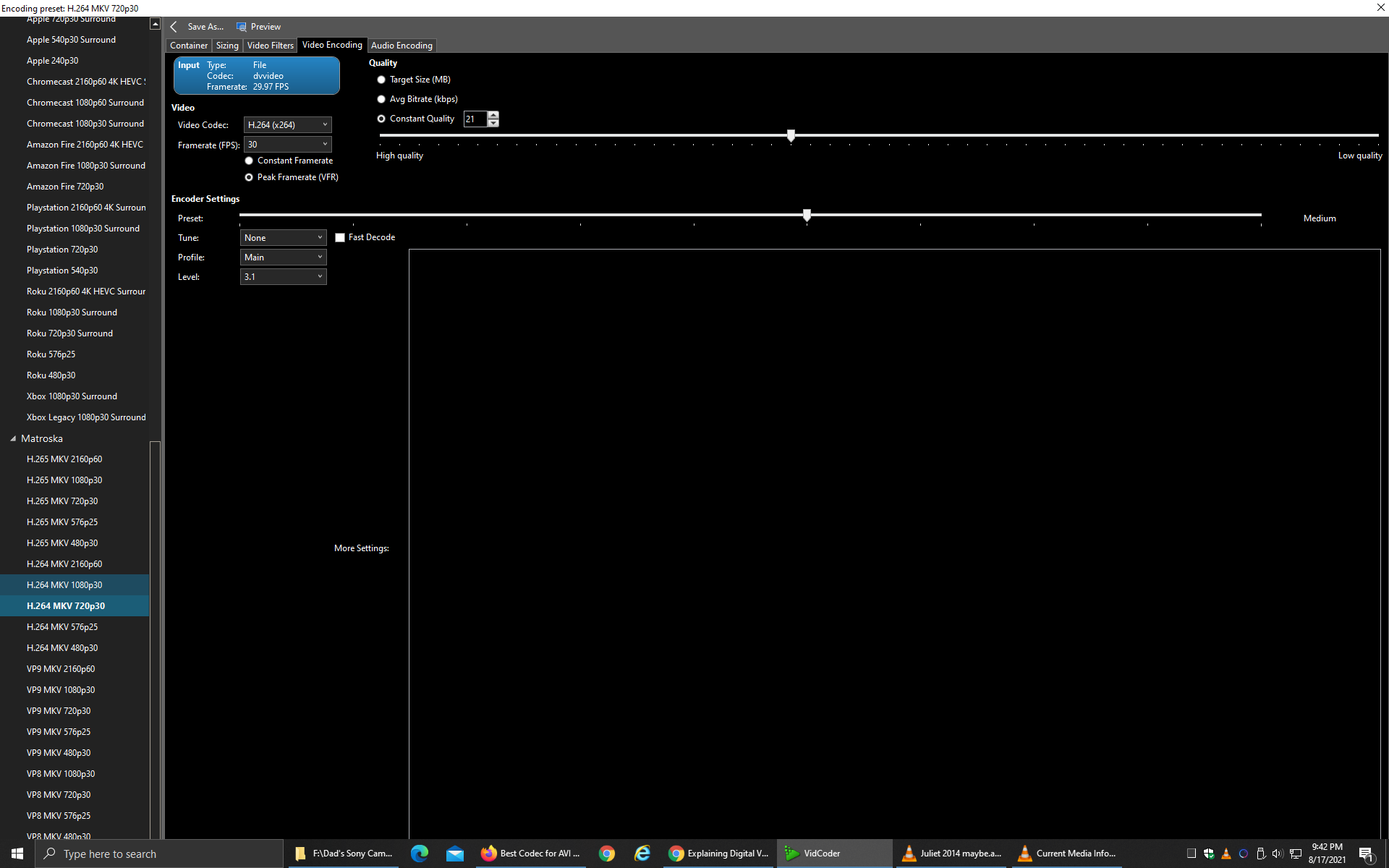Switch to the Audio Encoding tab
The height and width of the screenshot is (868, 1389).
coord(402,46)
